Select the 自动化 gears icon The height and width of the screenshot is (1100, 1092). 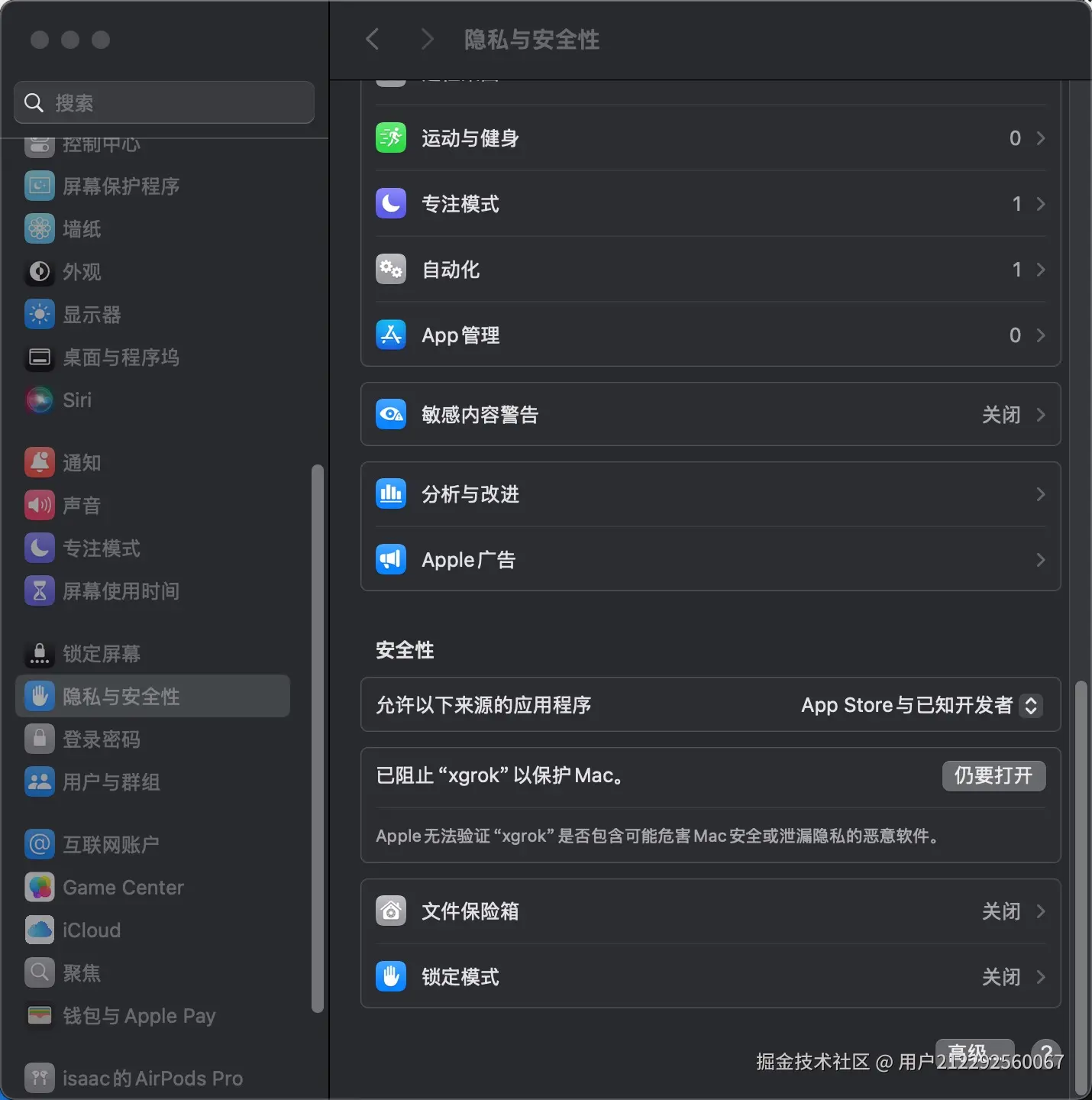tap(391, 269)
